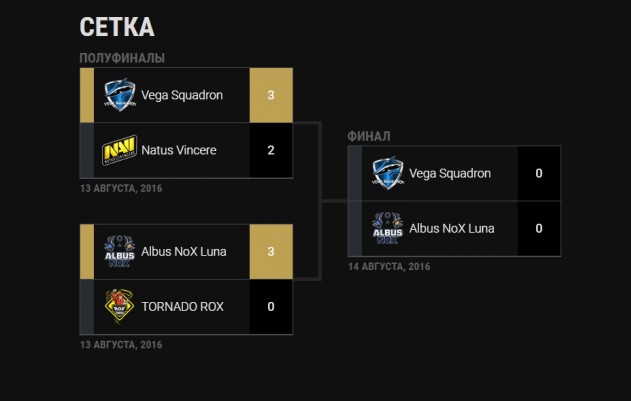Click Vega Squadron logo in the final
The height and width of the screenshot is (401, 631).
(x=388, y=173)
